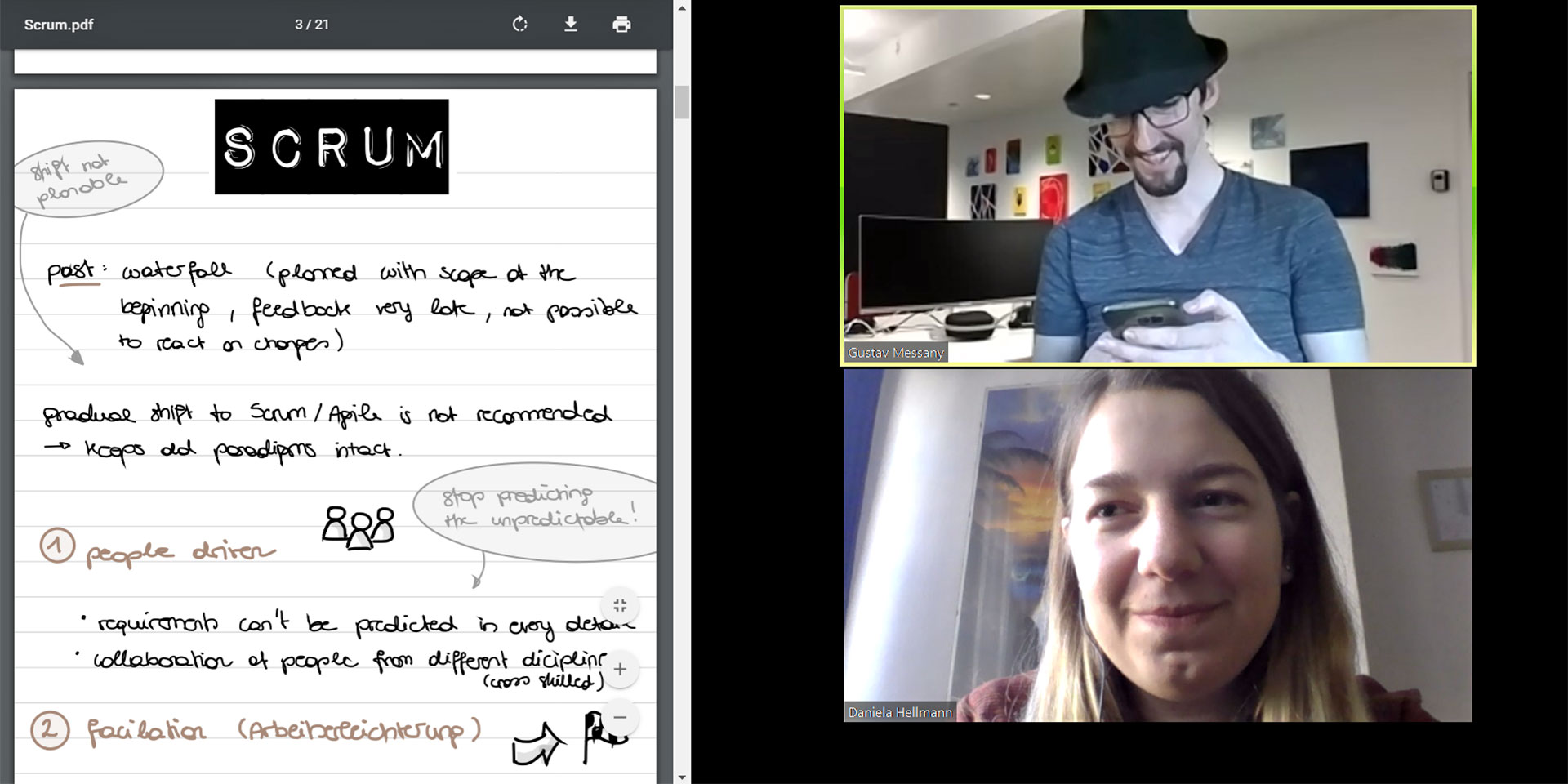Click the fit-to-page button
Viewport: 1568px width, 784px height.
(620, 605)
